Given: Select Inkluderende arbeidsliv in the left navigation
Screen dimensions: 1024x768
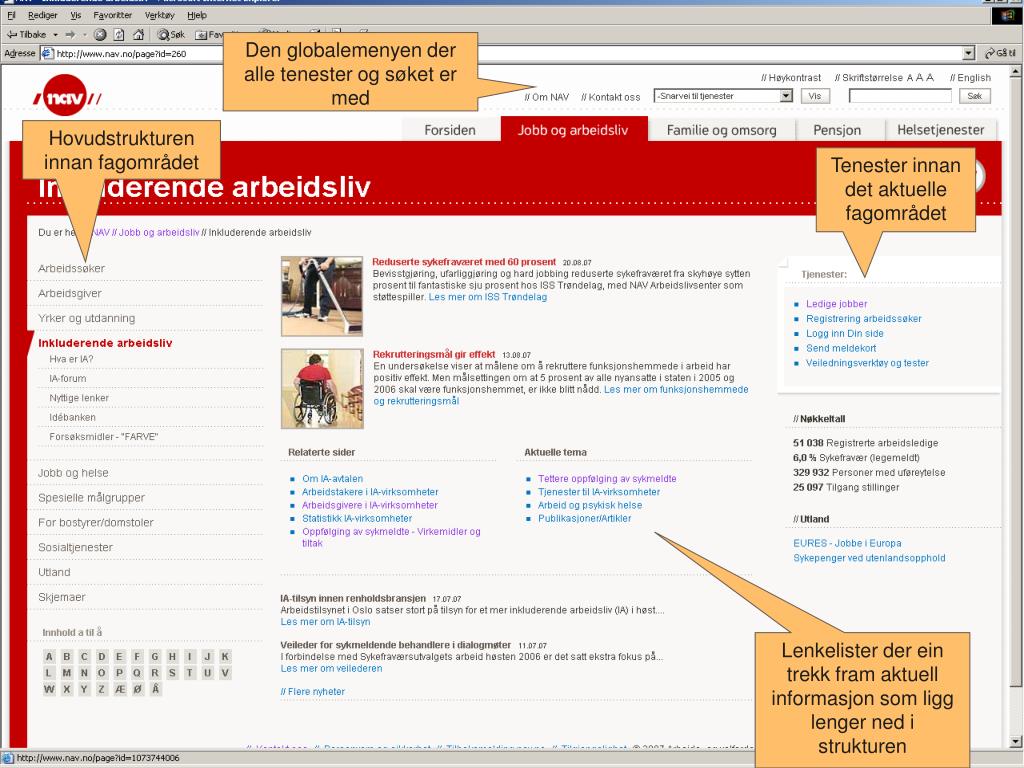Looking at the screenshot, I should tap(105, 343).
